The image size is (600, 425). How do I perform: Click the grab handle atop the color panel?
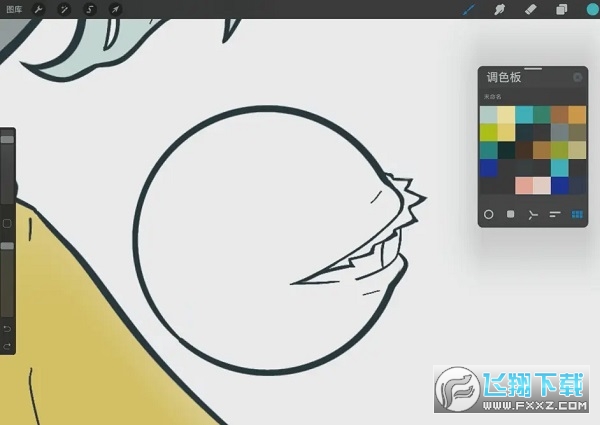[x=533, y=69]
